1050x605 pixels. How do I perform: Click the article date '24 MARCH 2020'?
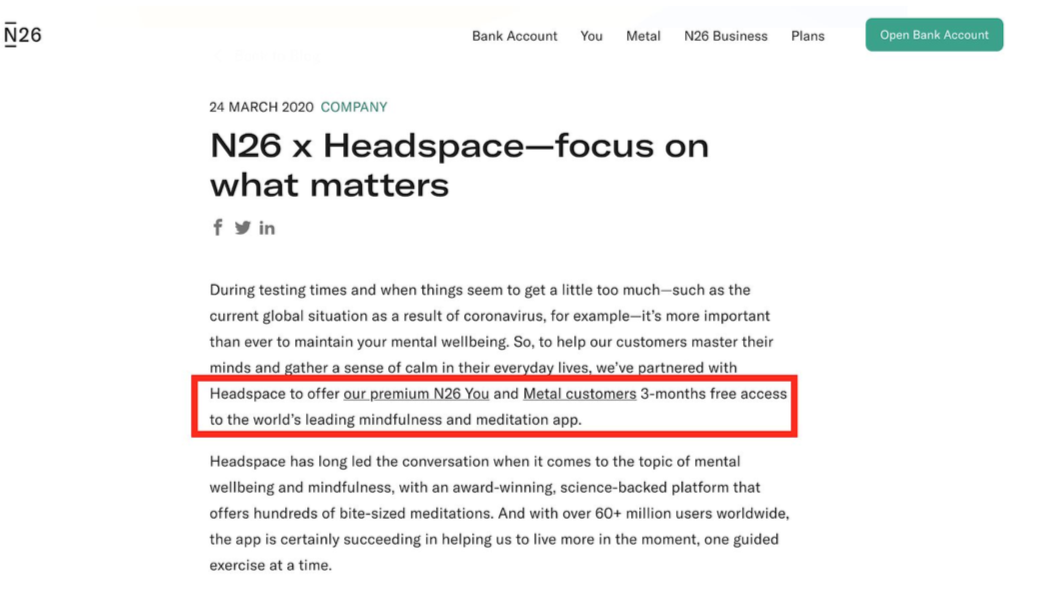coord(261,107)
